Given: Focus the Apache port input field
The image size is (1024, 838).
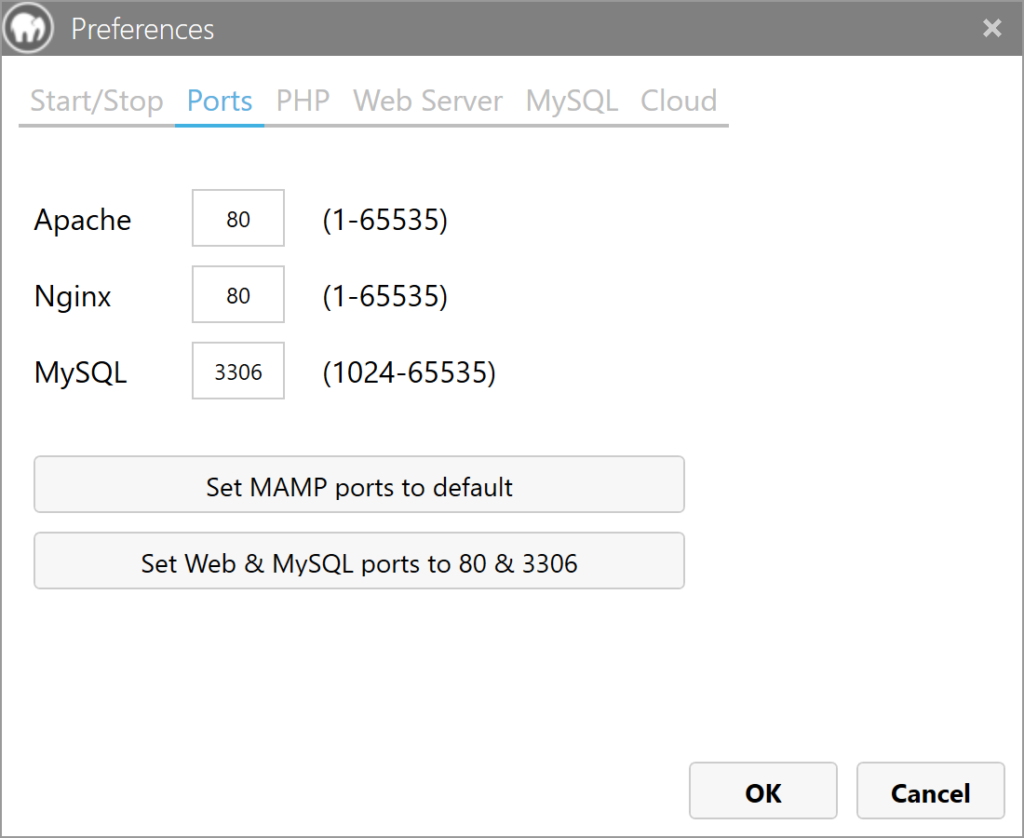Looking at the screenshot, I should pyautogui.click(x=238, y=219).
